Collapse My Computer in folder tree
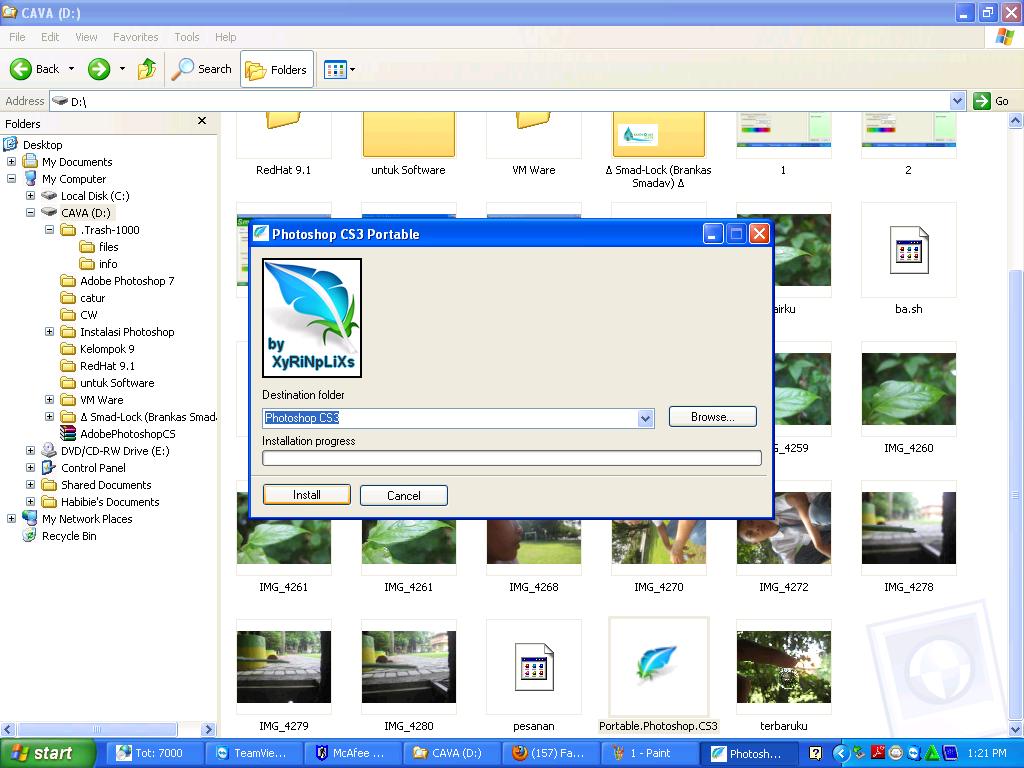 pyautogui.click(x=11, y=178)
